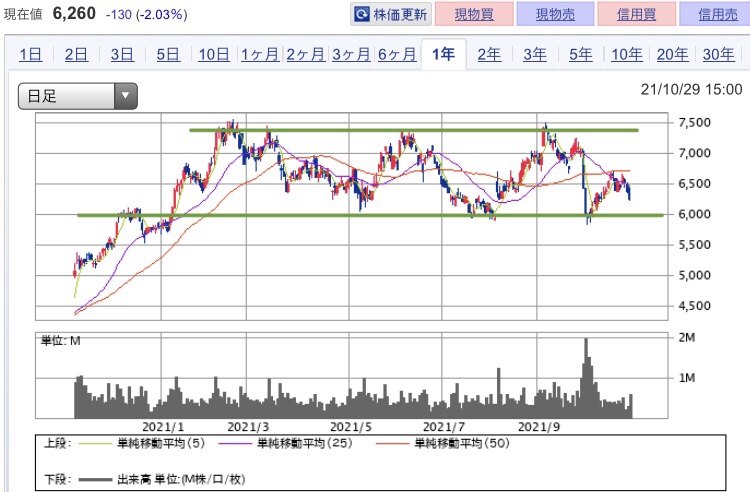Switch chart to 2年 period
The image size is (750, 492).
pyautogui.click(x=489, y=55)
